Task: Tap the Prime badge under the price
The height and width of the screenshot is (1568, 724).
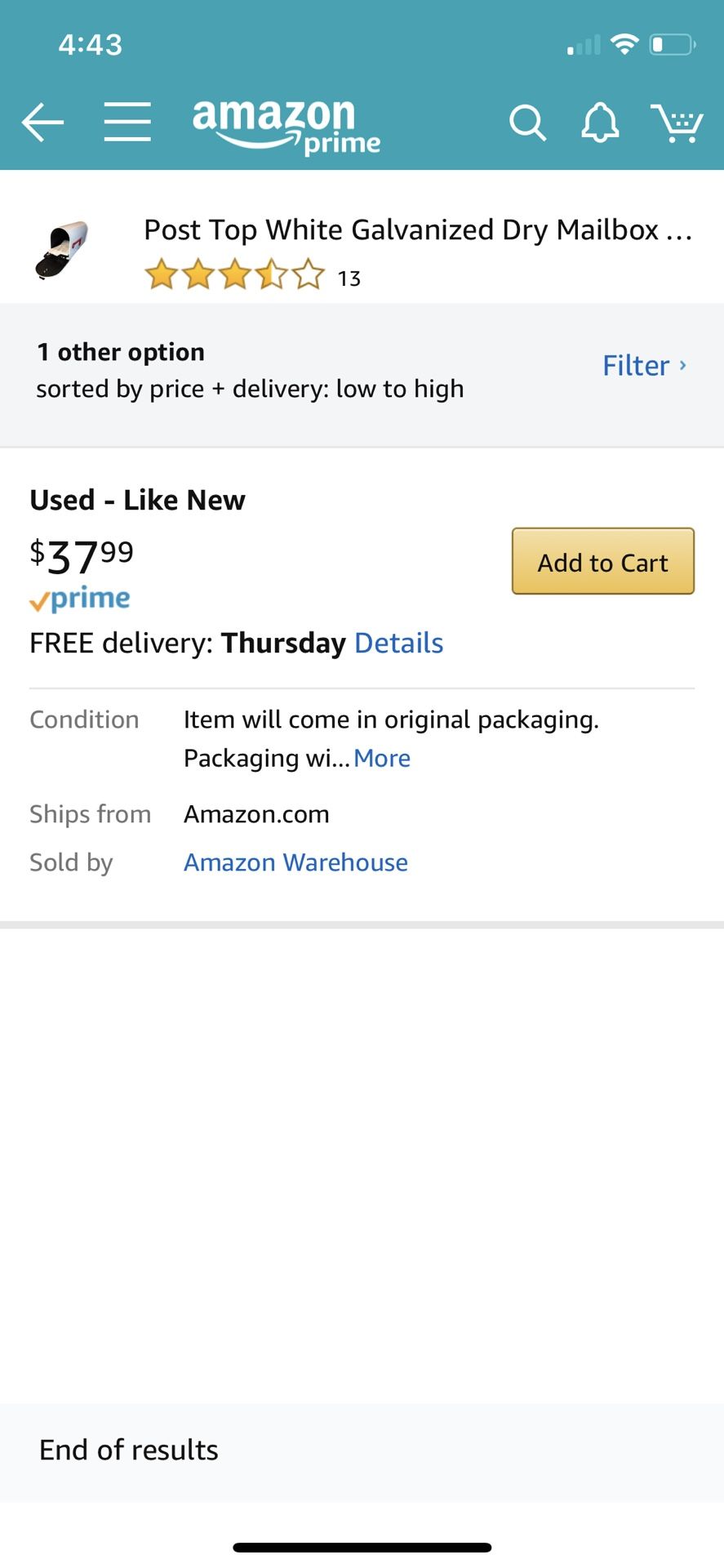Action: point(79,599)
